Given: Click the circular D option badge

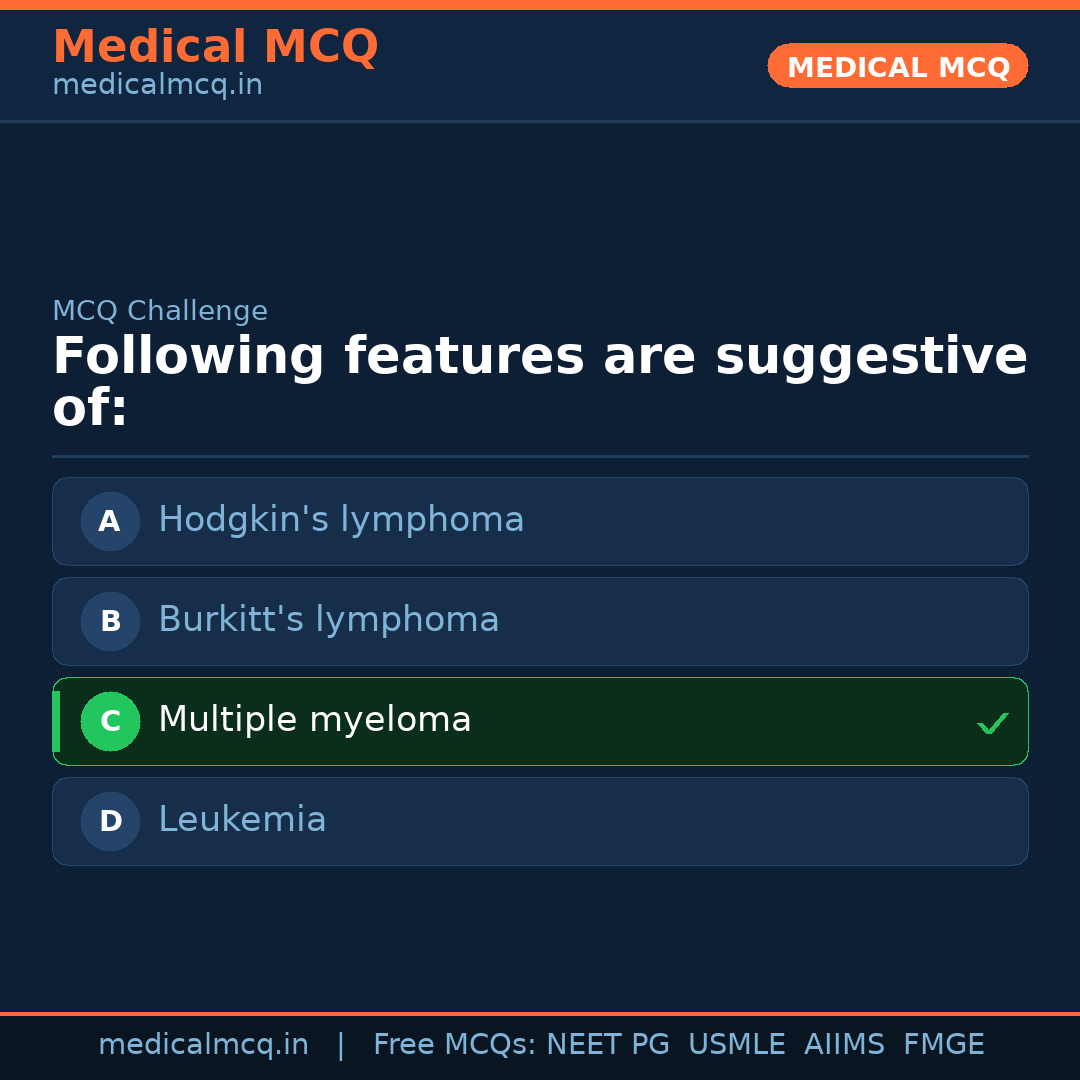Looking at the screenshot, I should 109,821.
